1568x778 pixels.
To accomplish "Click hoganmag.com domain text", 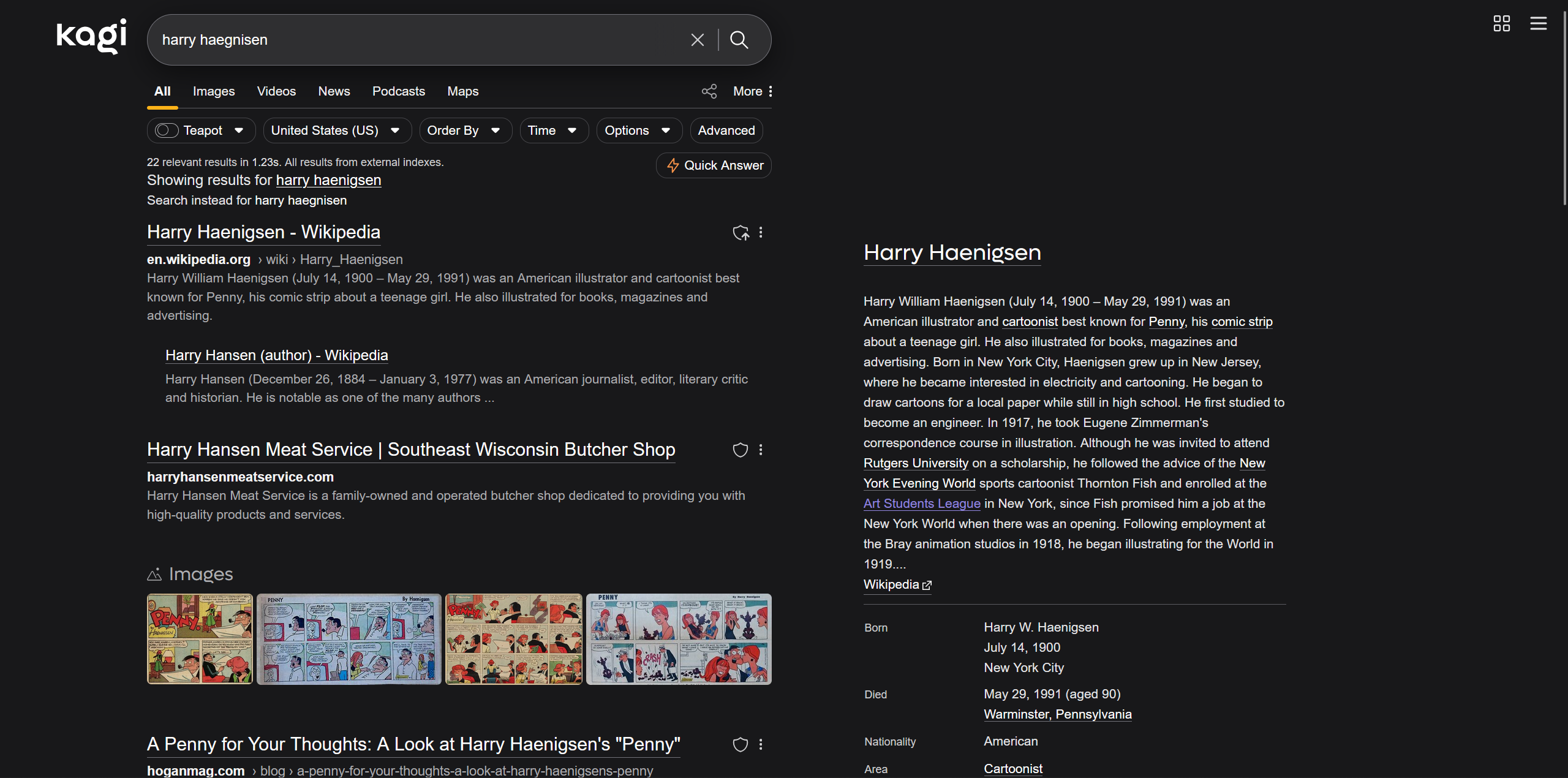I will click(195, 771).
